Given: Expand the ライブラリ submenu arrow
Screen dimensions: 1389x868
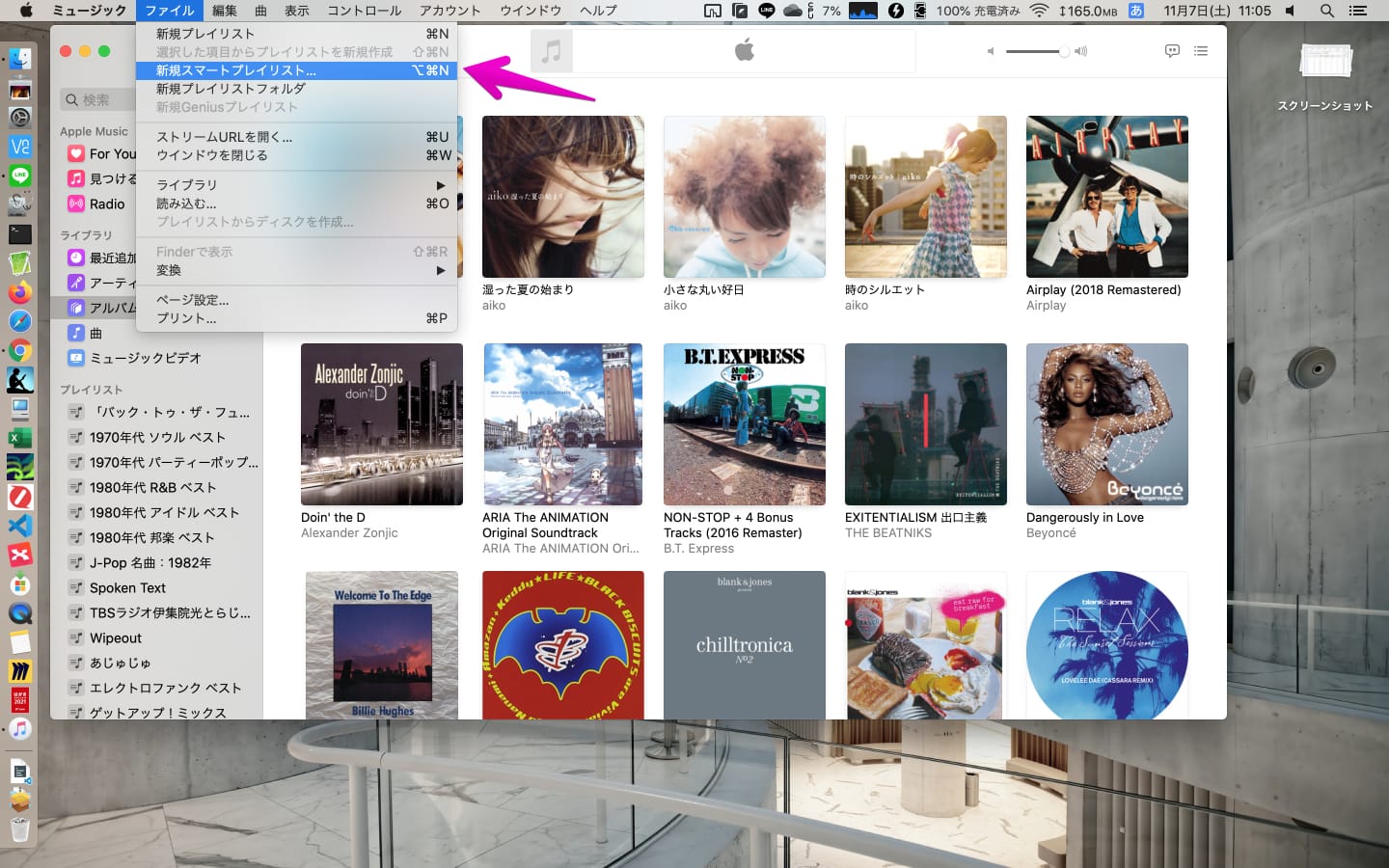Looking at the screenshot, I should 441,185.
